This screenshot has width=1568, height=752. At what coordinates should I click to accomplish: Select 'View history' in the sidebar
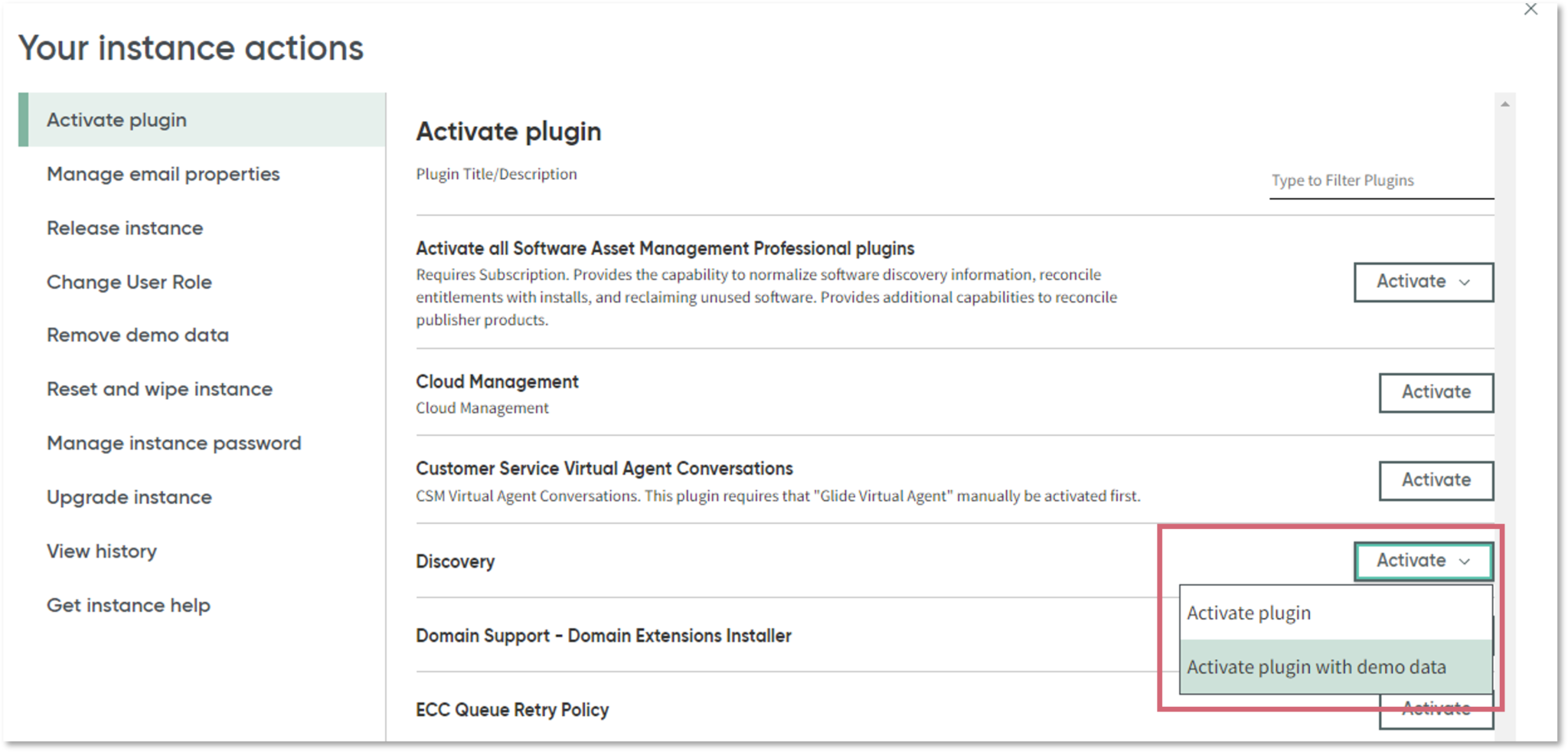pos(102,551)
